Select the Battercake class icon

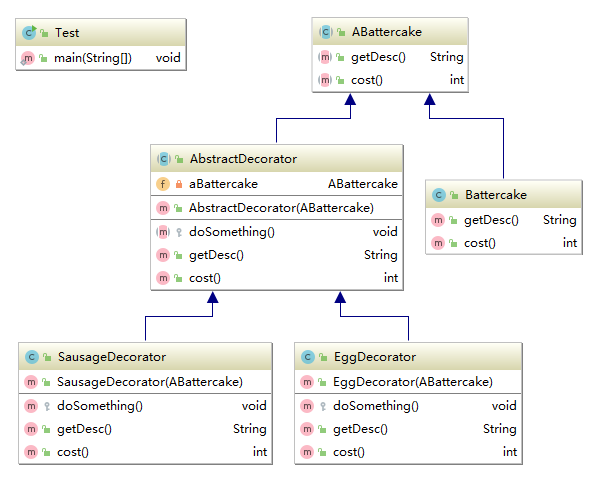click(x=439, y=195)
